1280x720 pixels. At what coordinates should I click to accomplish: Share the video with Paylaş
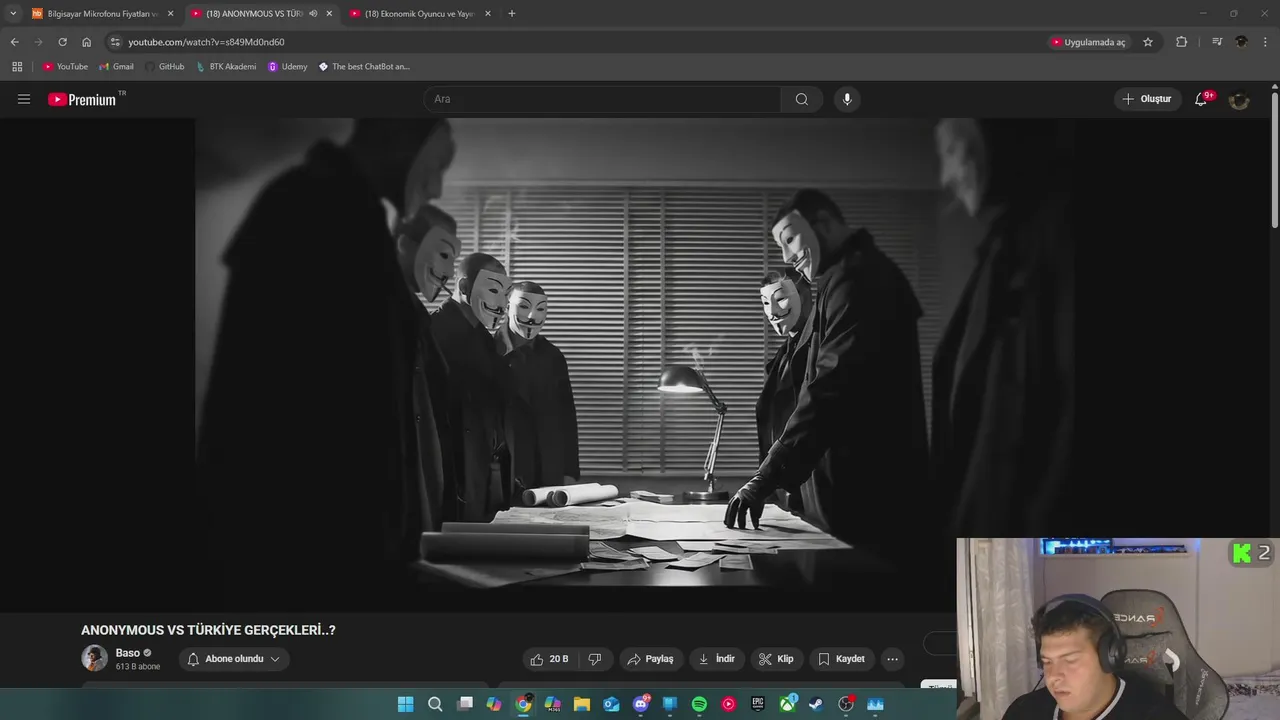pos(650,659)
